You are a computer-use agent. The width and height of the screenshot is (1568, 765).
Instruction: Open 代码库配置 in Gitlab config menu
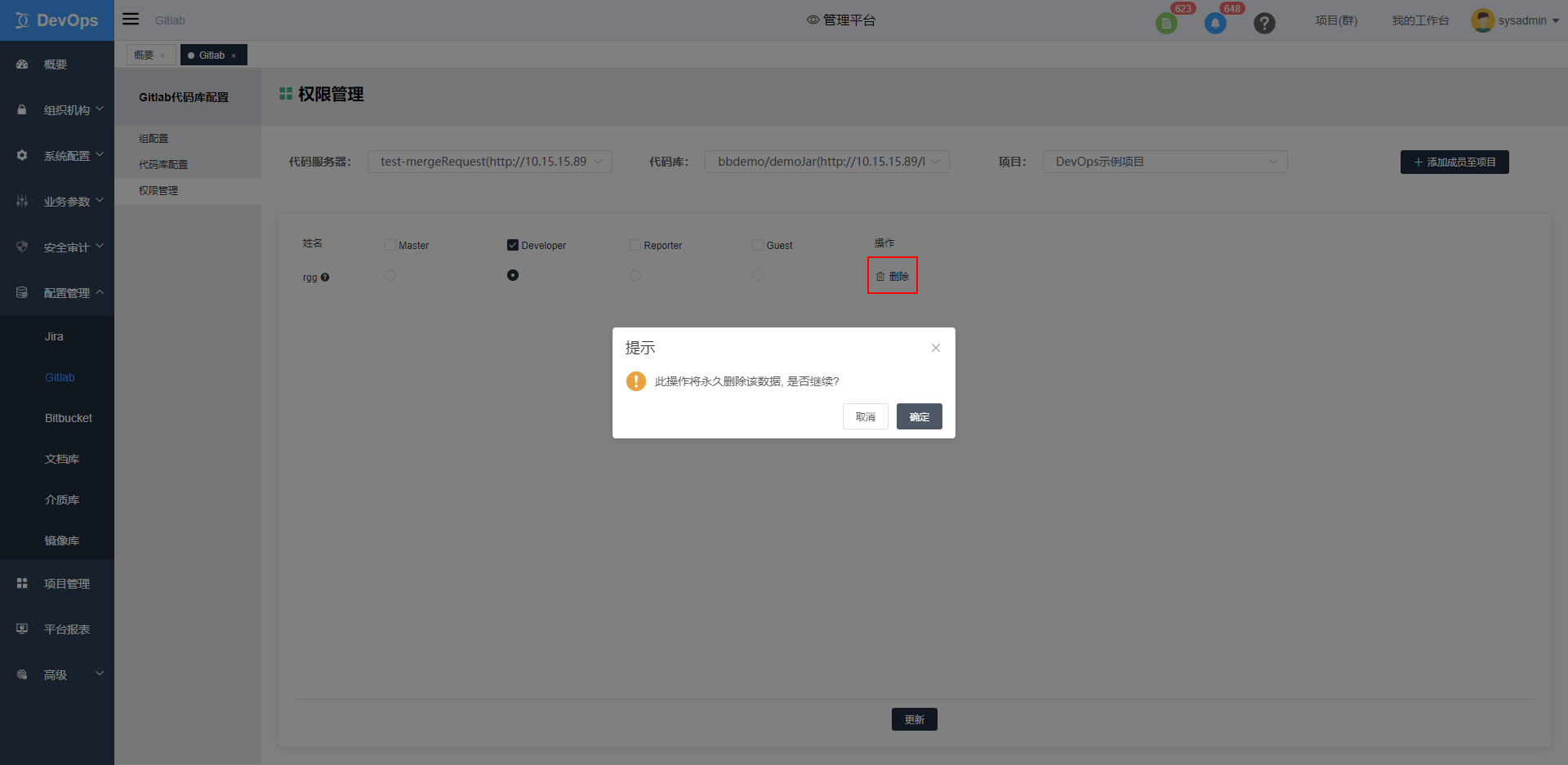point(163,165)
